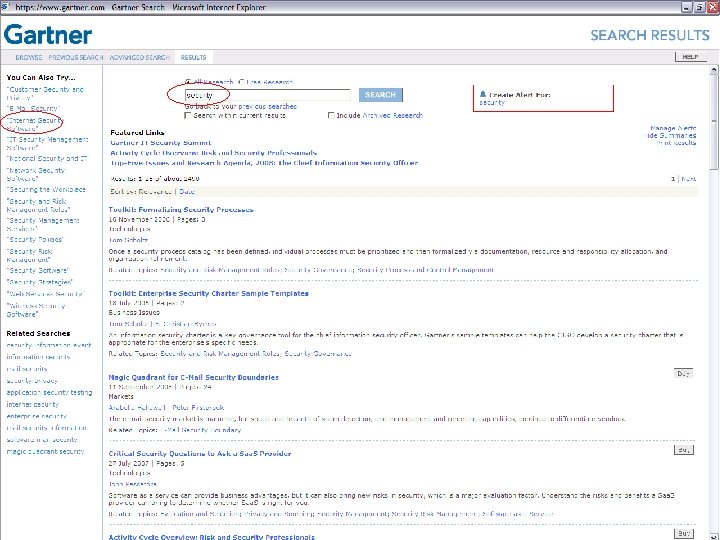Try the Wireless Security Software suggestion
The image size is (720, 540).
click(x=36, y=310)
